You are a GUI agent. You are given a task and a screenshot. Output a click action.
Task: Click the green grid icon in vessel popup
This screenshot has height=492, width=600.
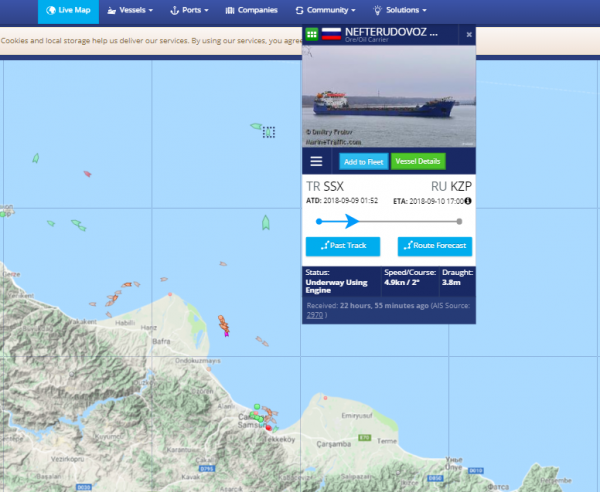pos(312,34)
